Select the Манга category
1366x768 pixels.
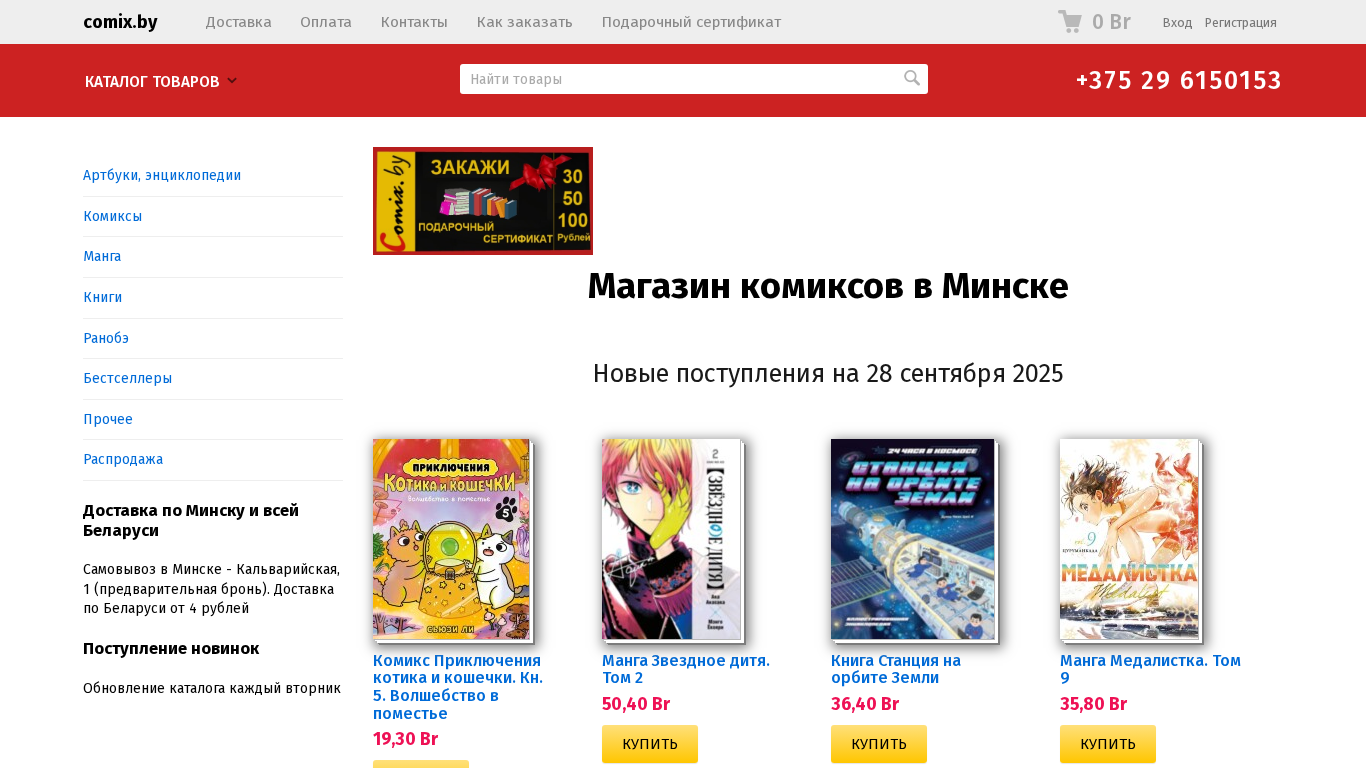pos(102,256)
